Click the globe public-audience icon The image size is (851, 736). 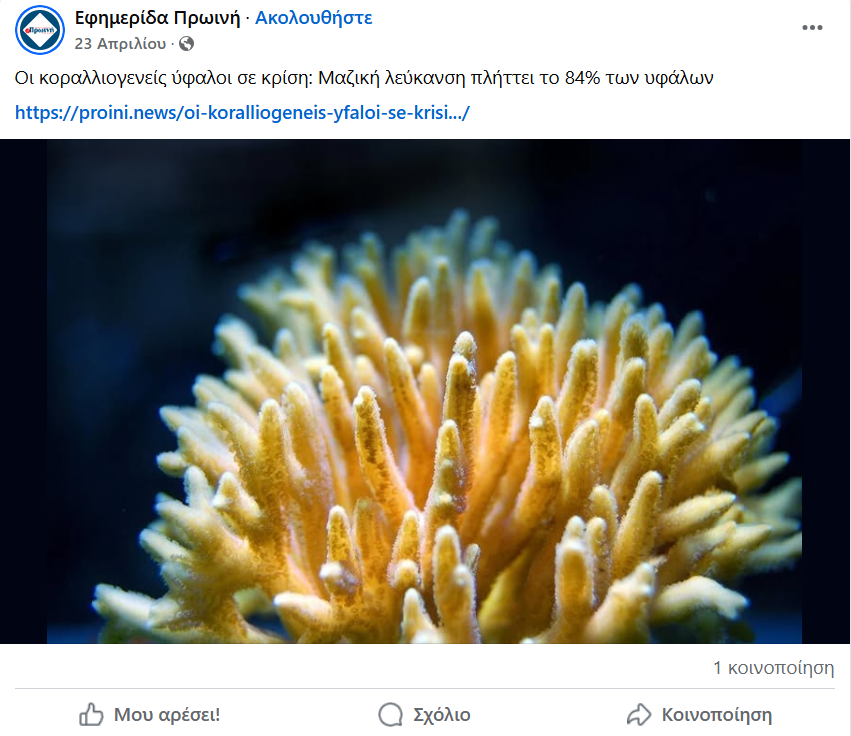[x=186, y=44]
